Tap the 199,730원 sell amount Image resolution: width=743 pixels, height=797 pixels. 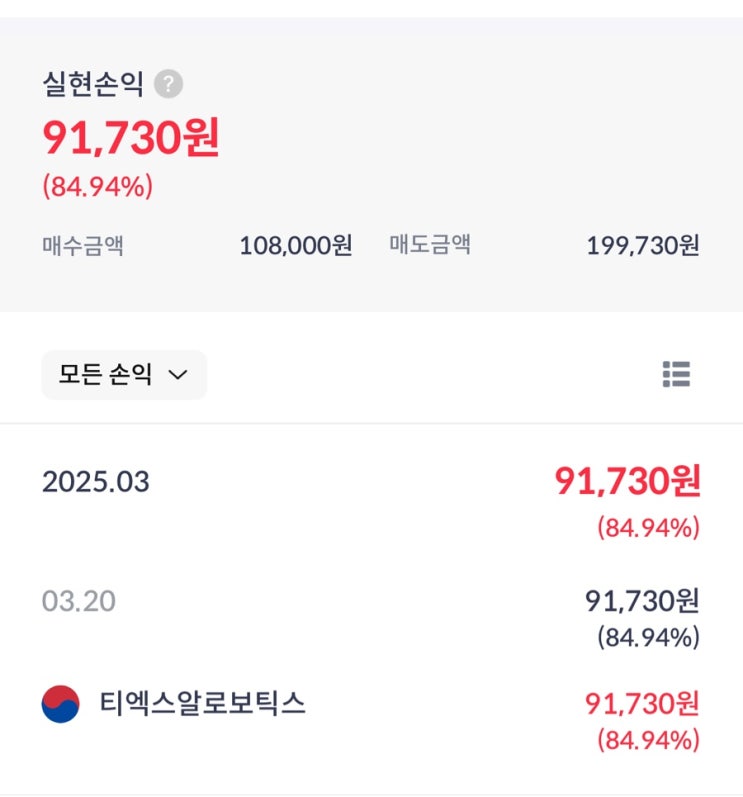click(x=643, y=245)
